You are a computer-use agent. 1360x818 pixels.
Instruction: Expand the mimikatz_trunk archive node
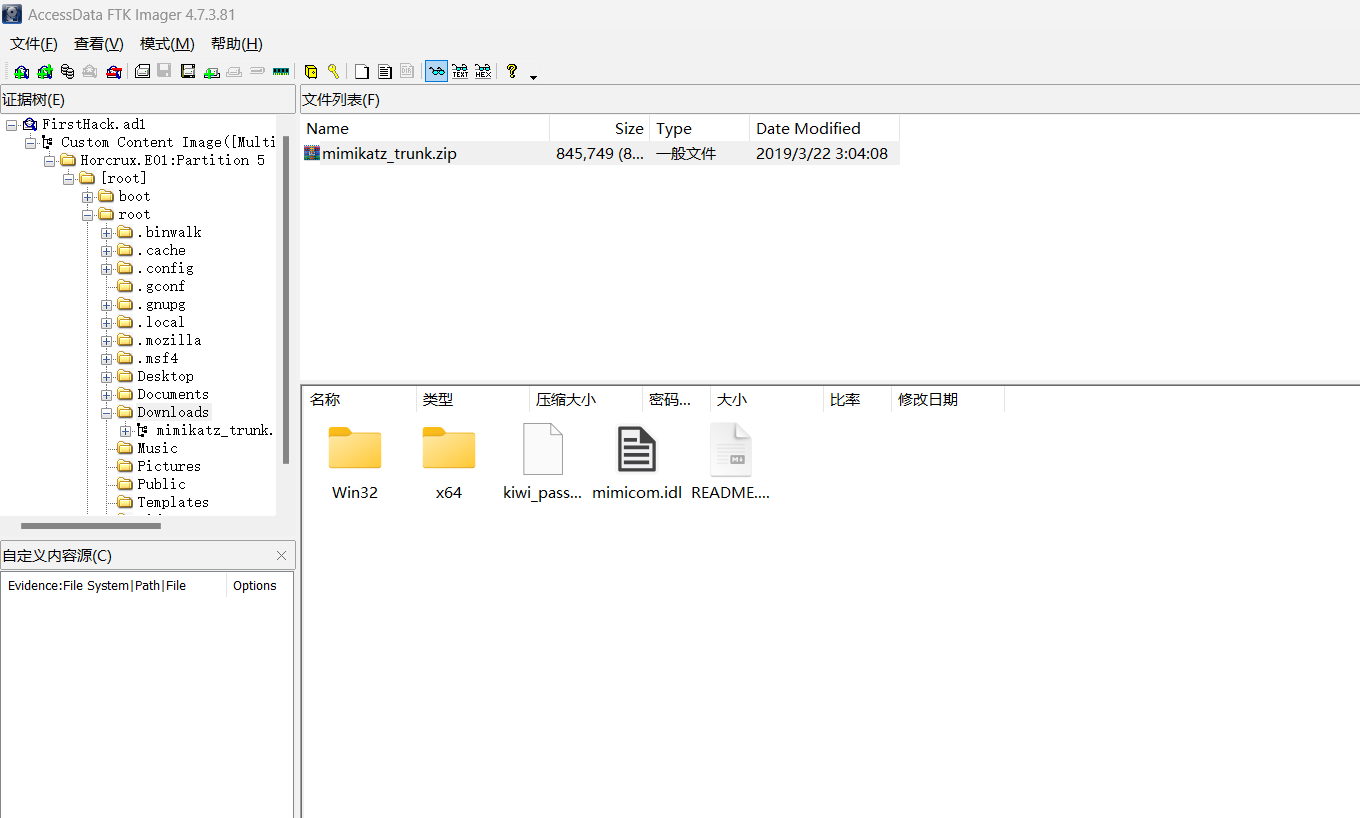pyautogui.click(x=125, y=431)
